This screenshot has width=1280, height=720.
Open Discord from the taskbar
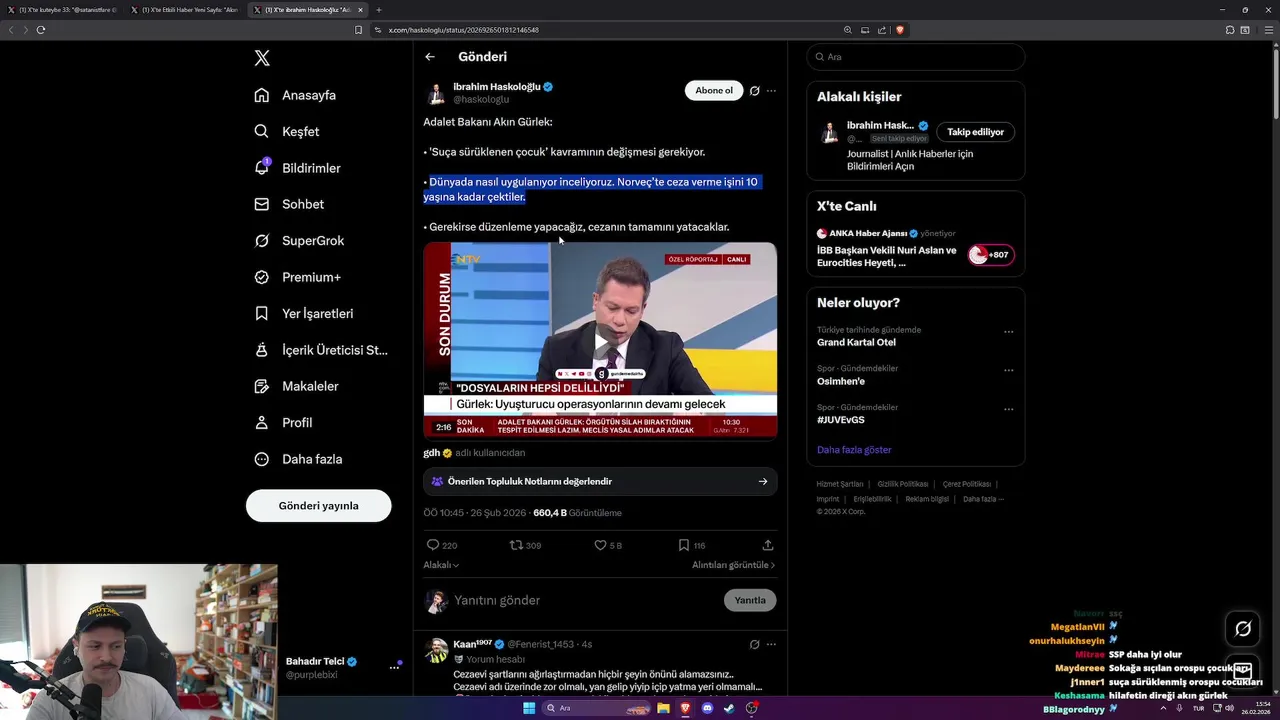click(707, 708)
